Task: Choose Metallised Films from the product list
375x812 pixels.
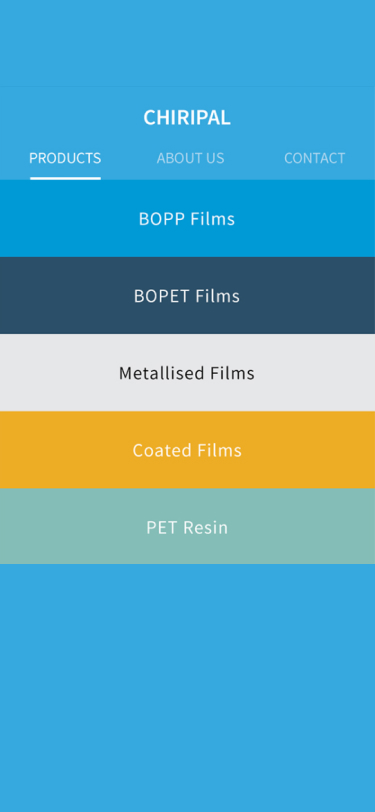Action: click(188, 373)
